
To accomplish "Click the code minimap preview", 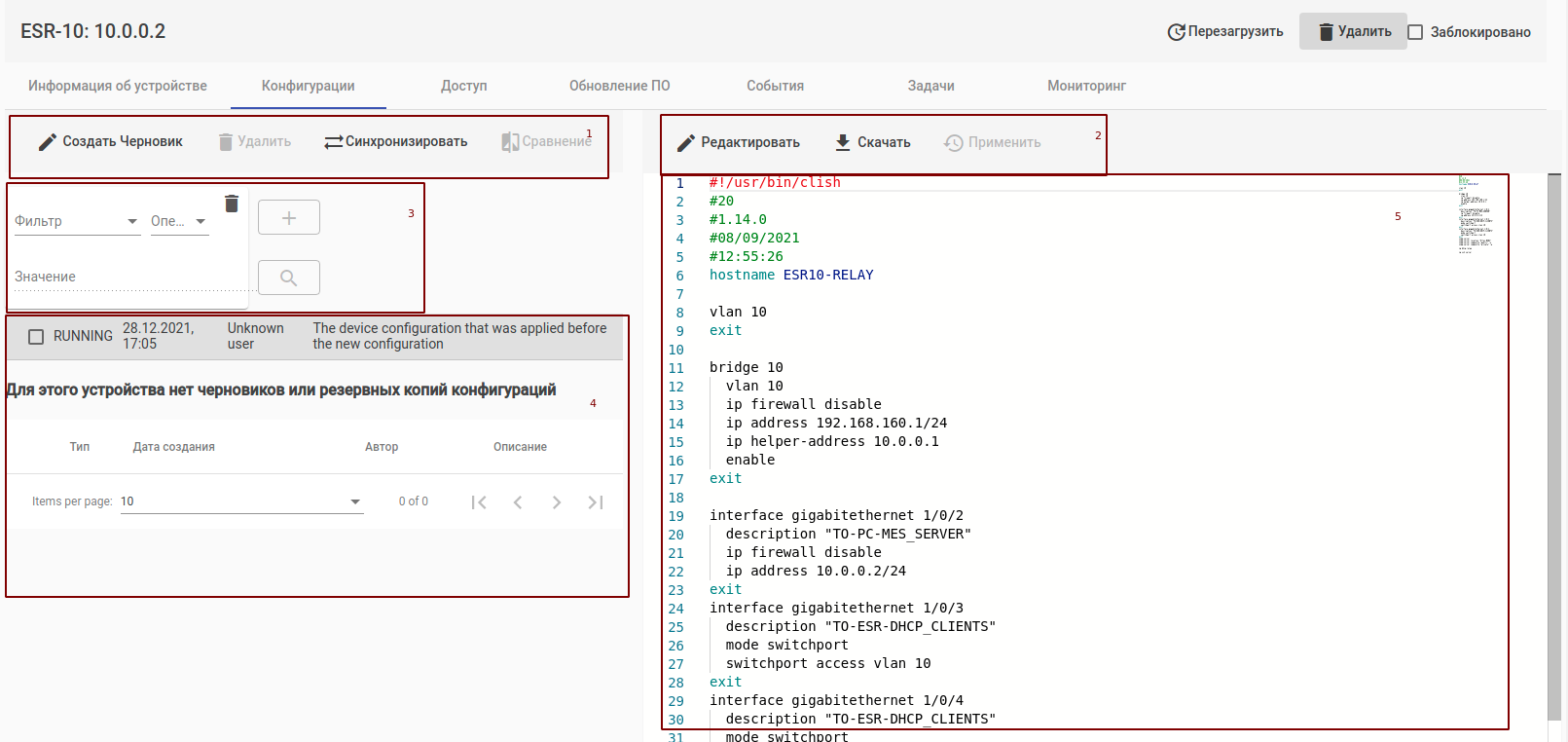I will click(1475, 214).
